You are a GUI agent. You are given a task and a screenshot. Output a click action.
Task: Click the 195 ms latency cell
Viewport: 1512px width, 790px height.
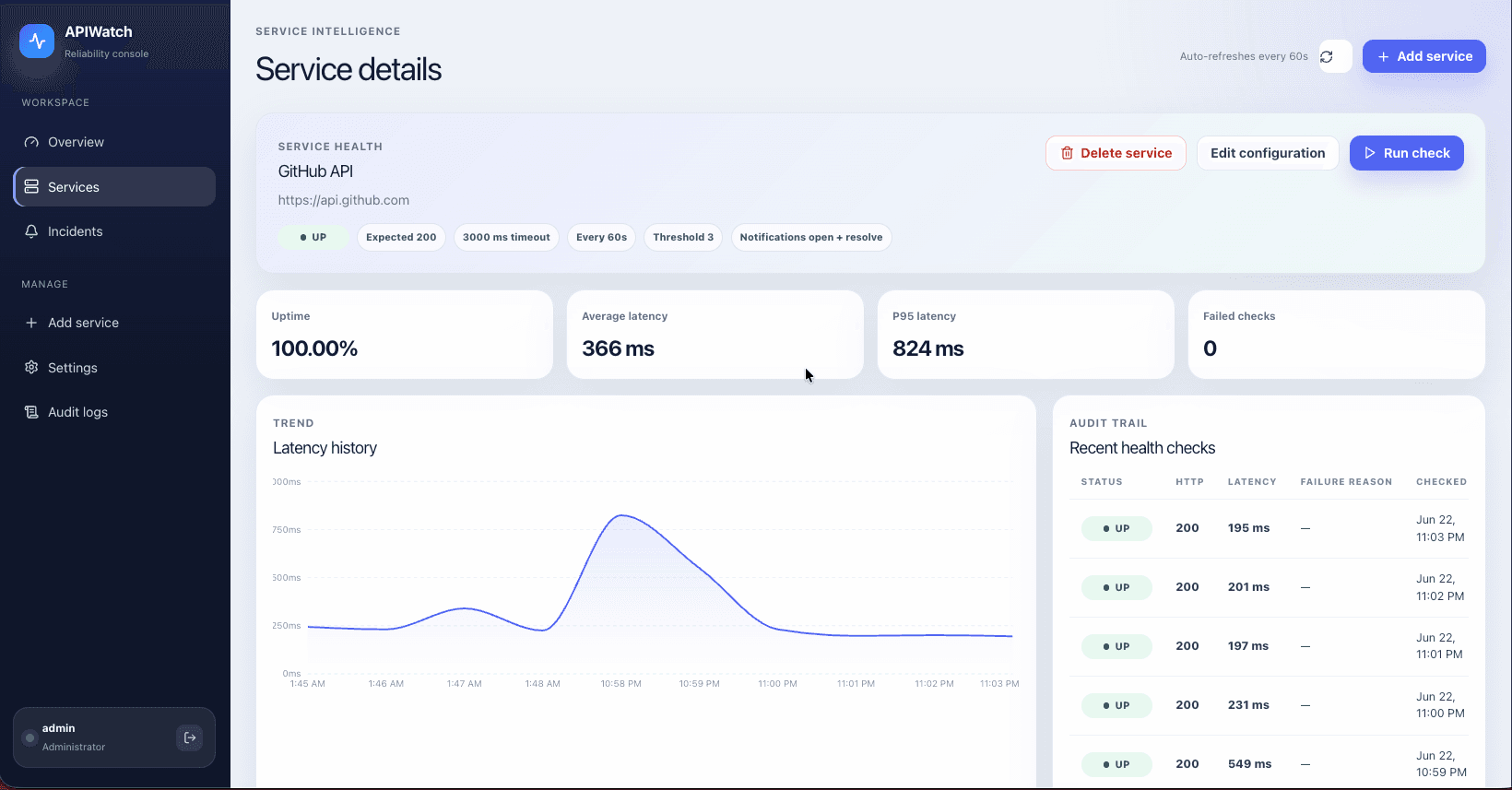(x=1248, y=528)
